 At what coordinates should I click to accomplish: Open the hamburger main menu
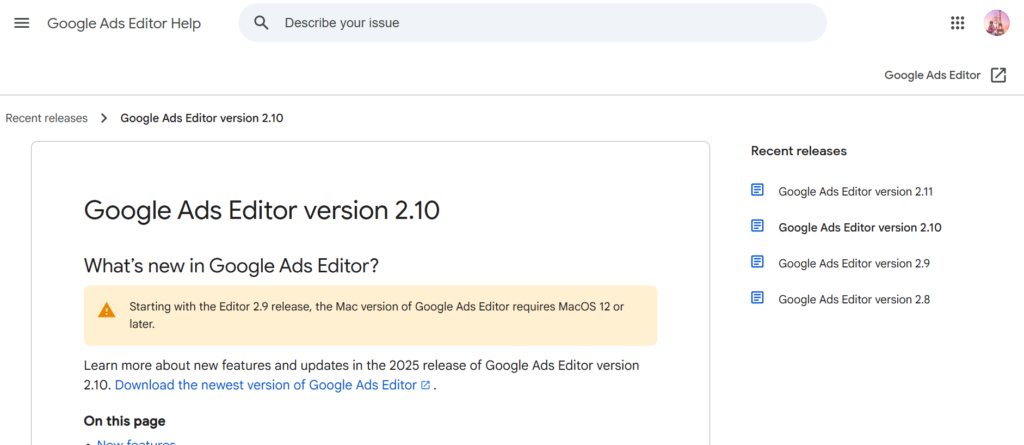coord(22,23)
